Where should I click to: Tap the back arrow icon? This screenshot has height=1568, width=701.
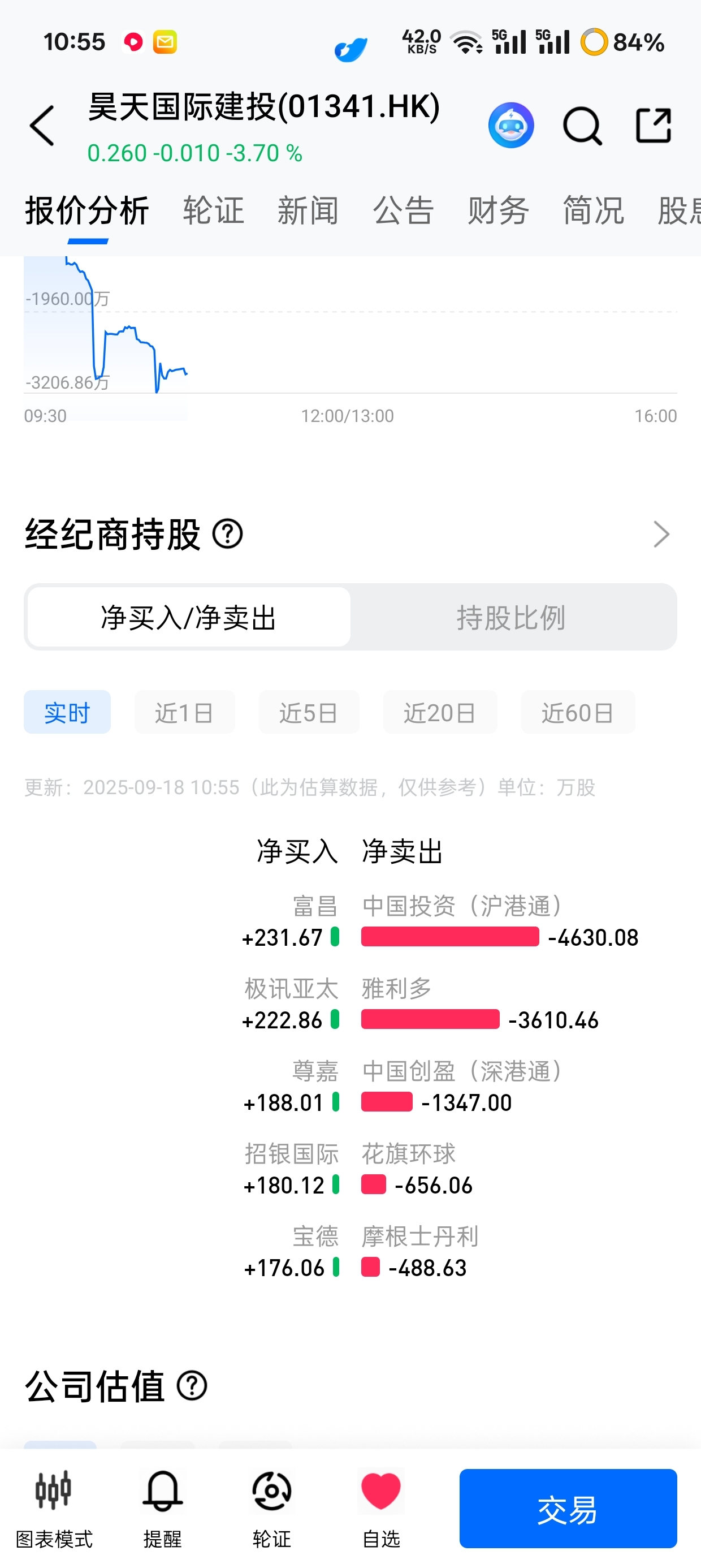click(42, 126)
